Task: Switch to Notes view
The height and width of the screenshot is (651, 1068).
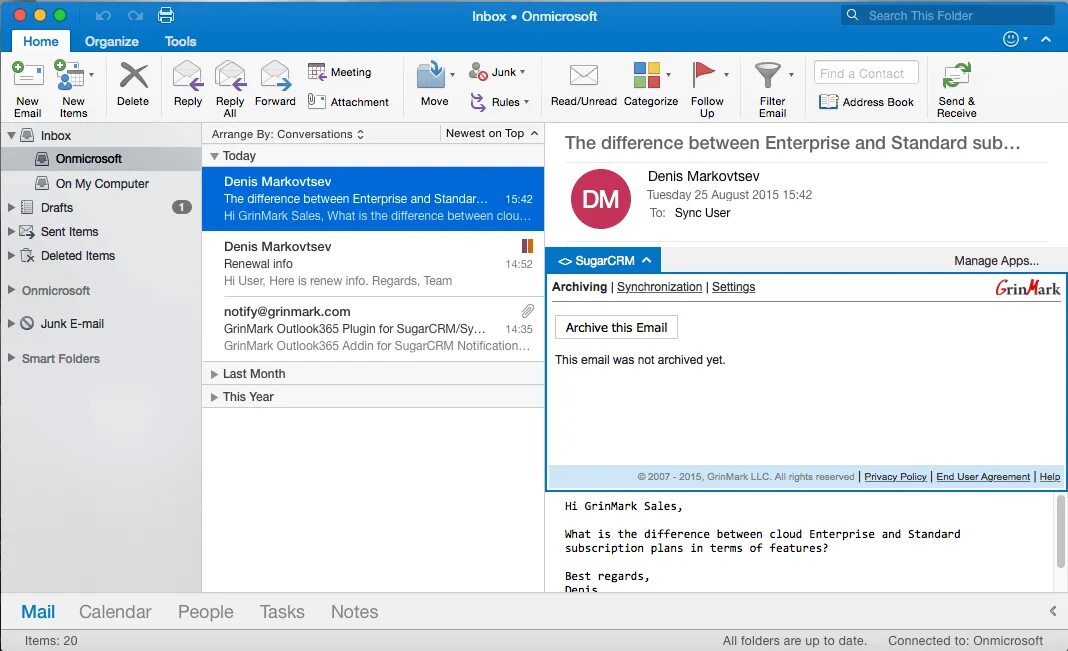Action: 354,612
